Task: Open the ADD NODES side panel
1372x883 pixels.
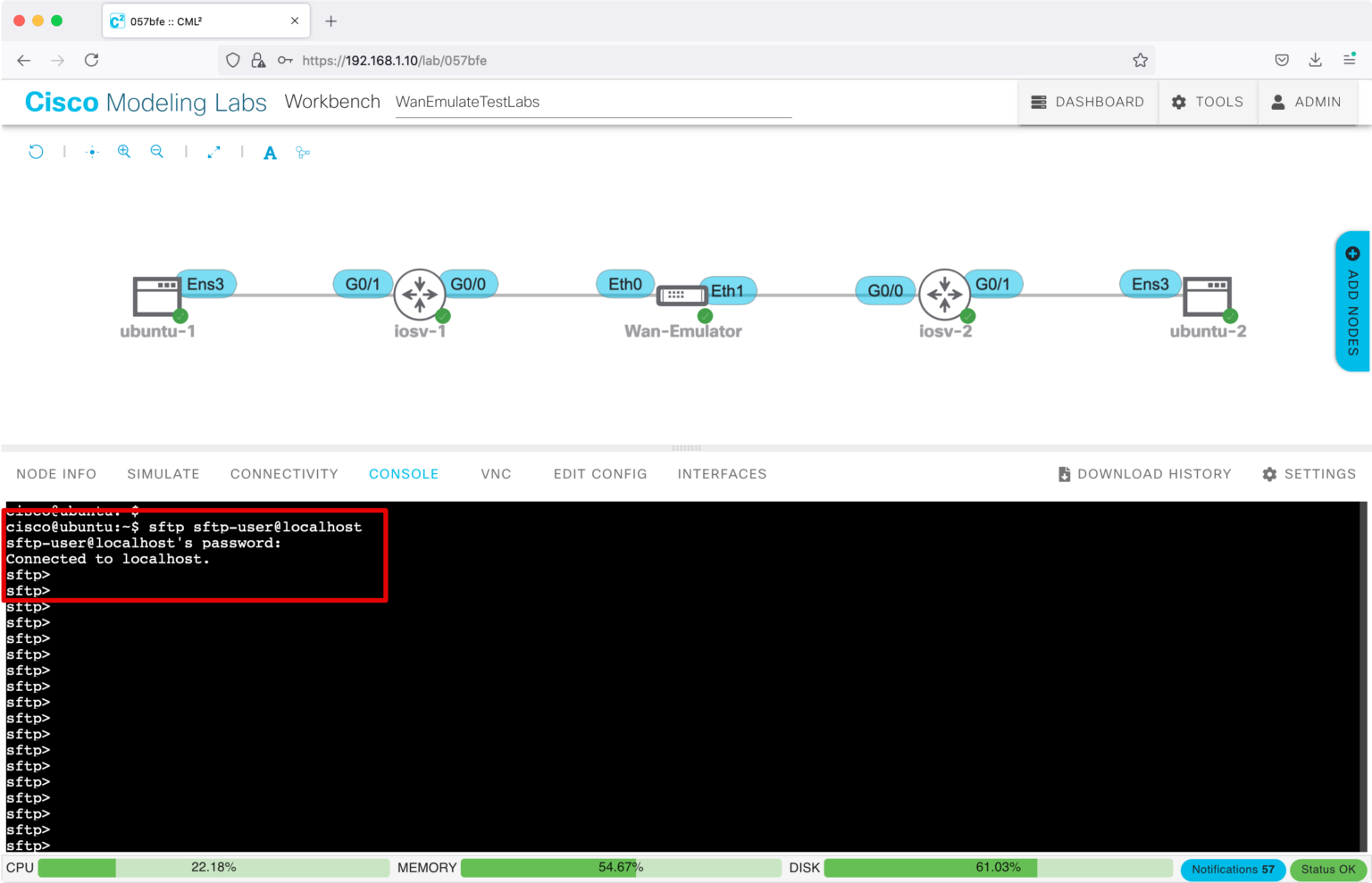Action: tap(1352, 301)
